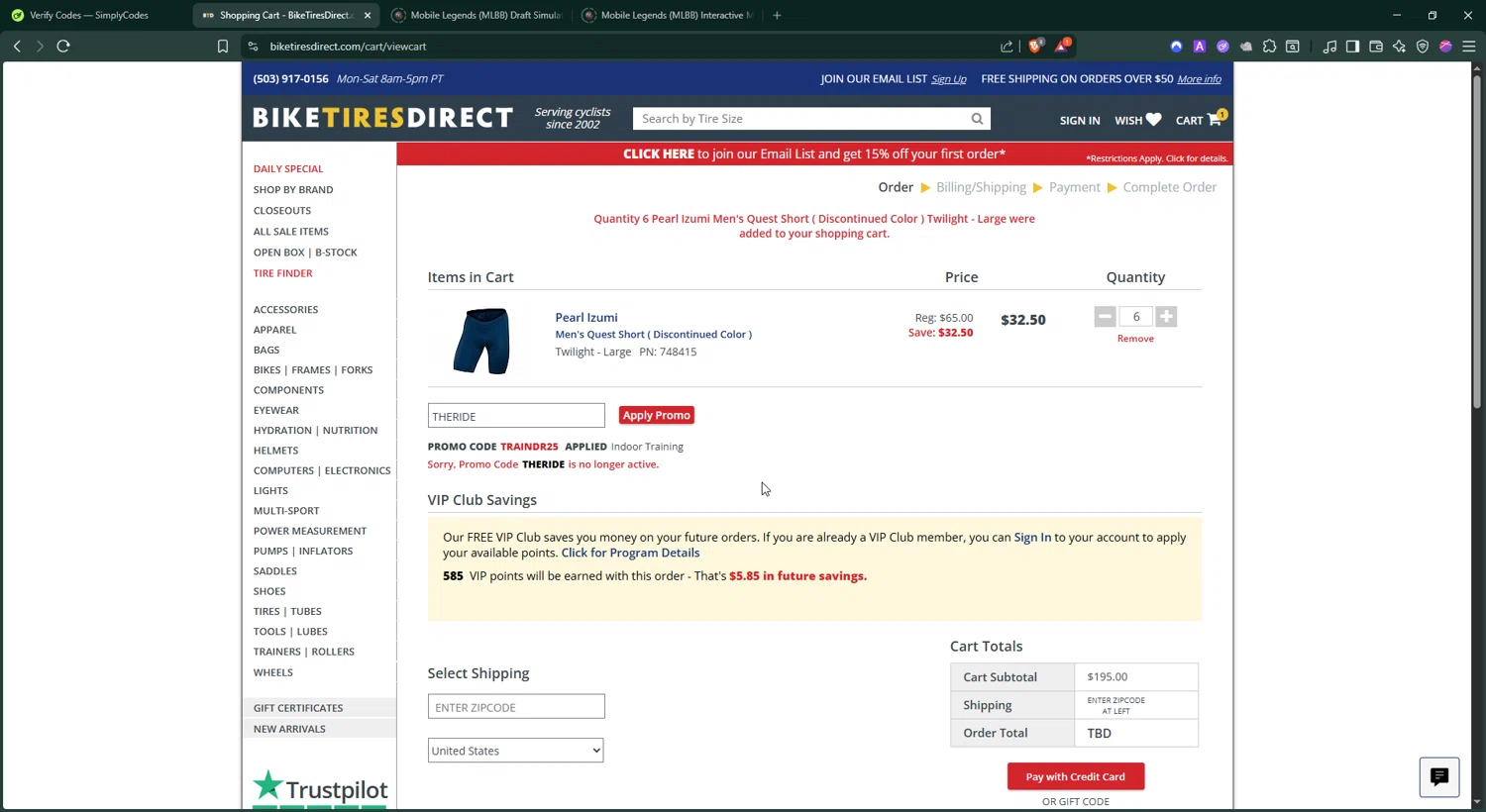Click the wishlist heart icon
The image size is (1486, 812).
click(1153, 120)
